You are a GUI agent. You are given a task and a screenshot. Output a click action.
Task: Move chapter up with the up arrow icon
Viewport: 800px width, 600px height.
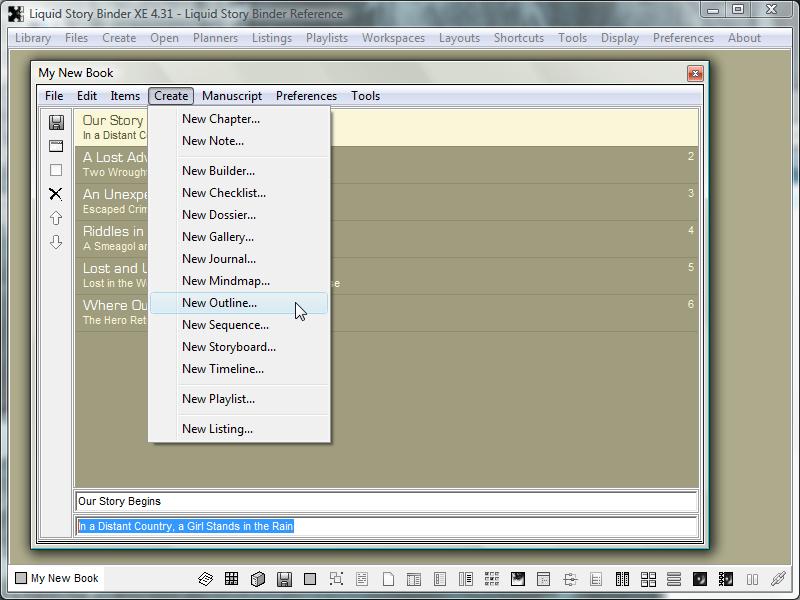pyautogui.click(x=56, y=218)
